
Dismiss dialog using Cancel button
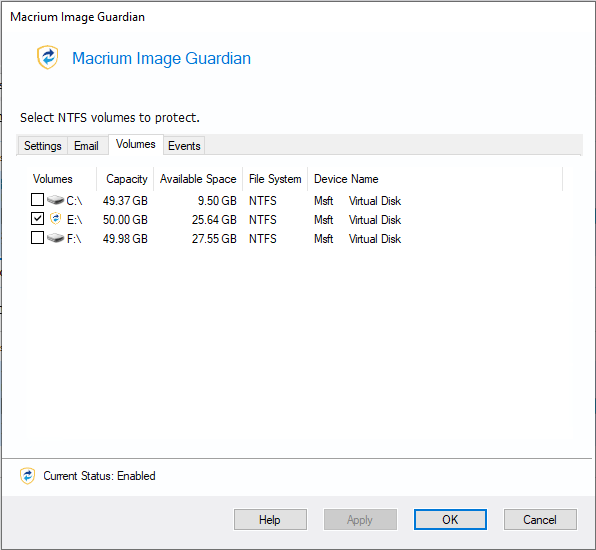point(540,520)
